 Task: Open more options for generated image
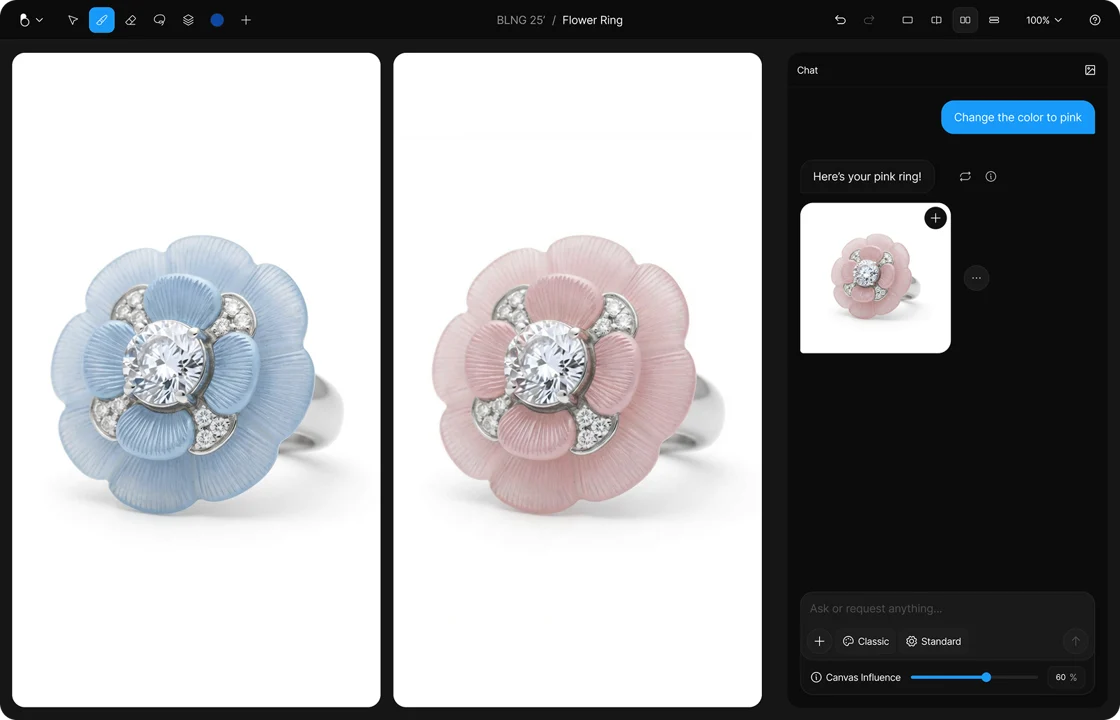pyautogui.click(x=976, y=278)
